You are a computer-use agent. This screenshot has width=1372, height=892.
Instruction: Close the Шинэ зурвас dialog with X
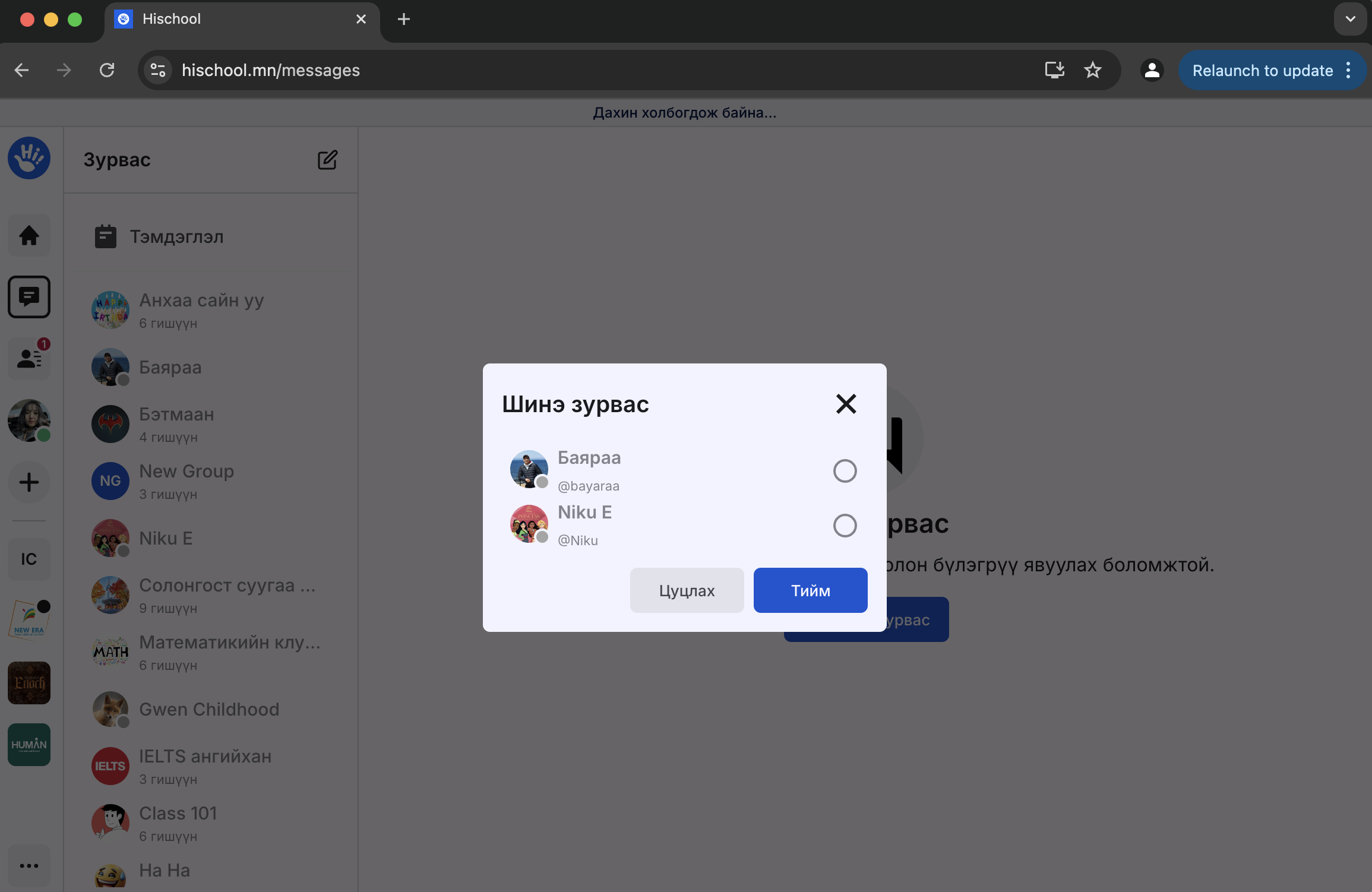coord(846,404)
